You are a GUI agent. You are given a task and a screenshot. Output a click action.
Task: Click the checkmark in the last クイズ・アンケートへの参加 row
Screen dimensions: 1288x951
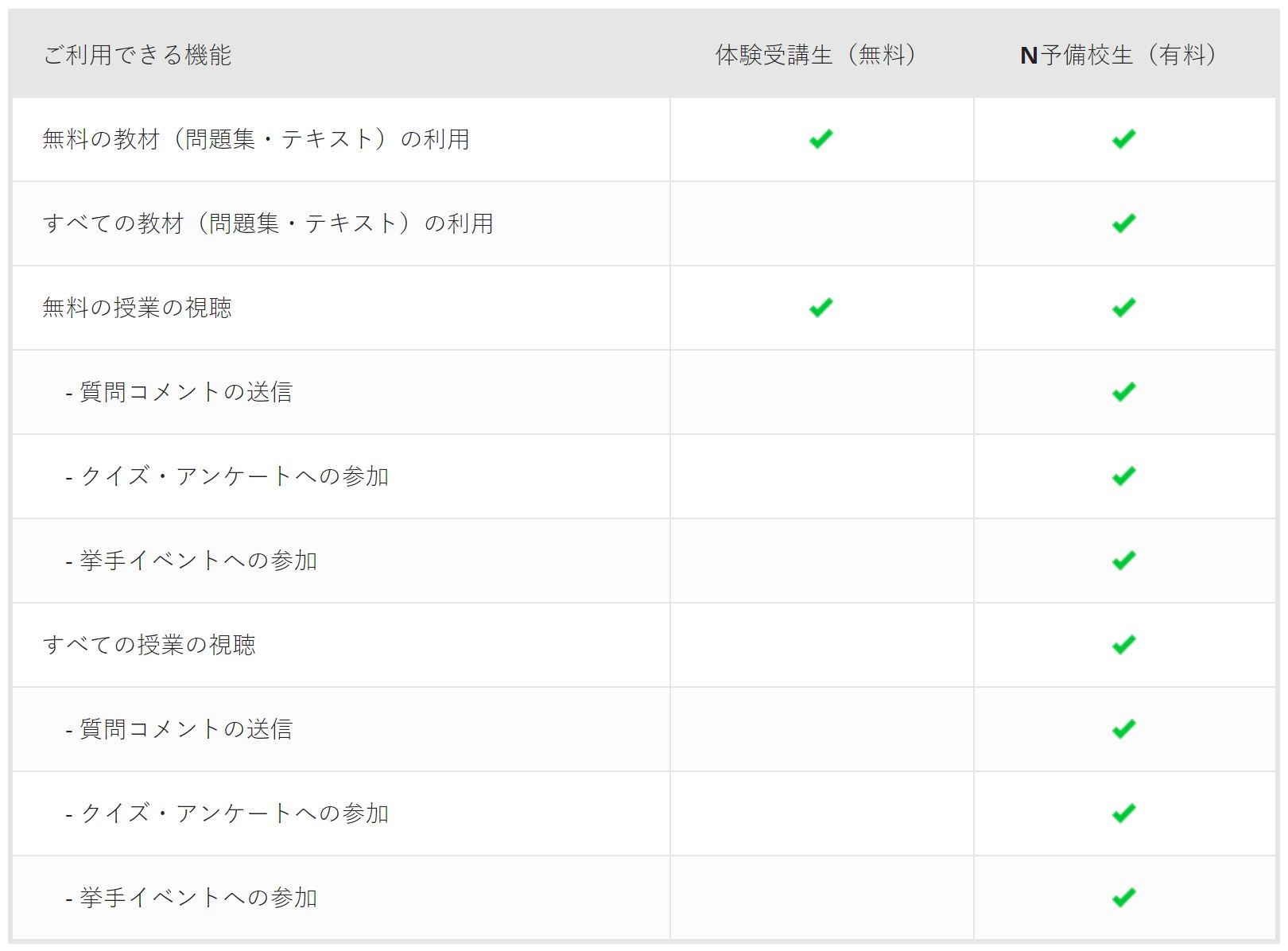click(x=1123, y=813)
